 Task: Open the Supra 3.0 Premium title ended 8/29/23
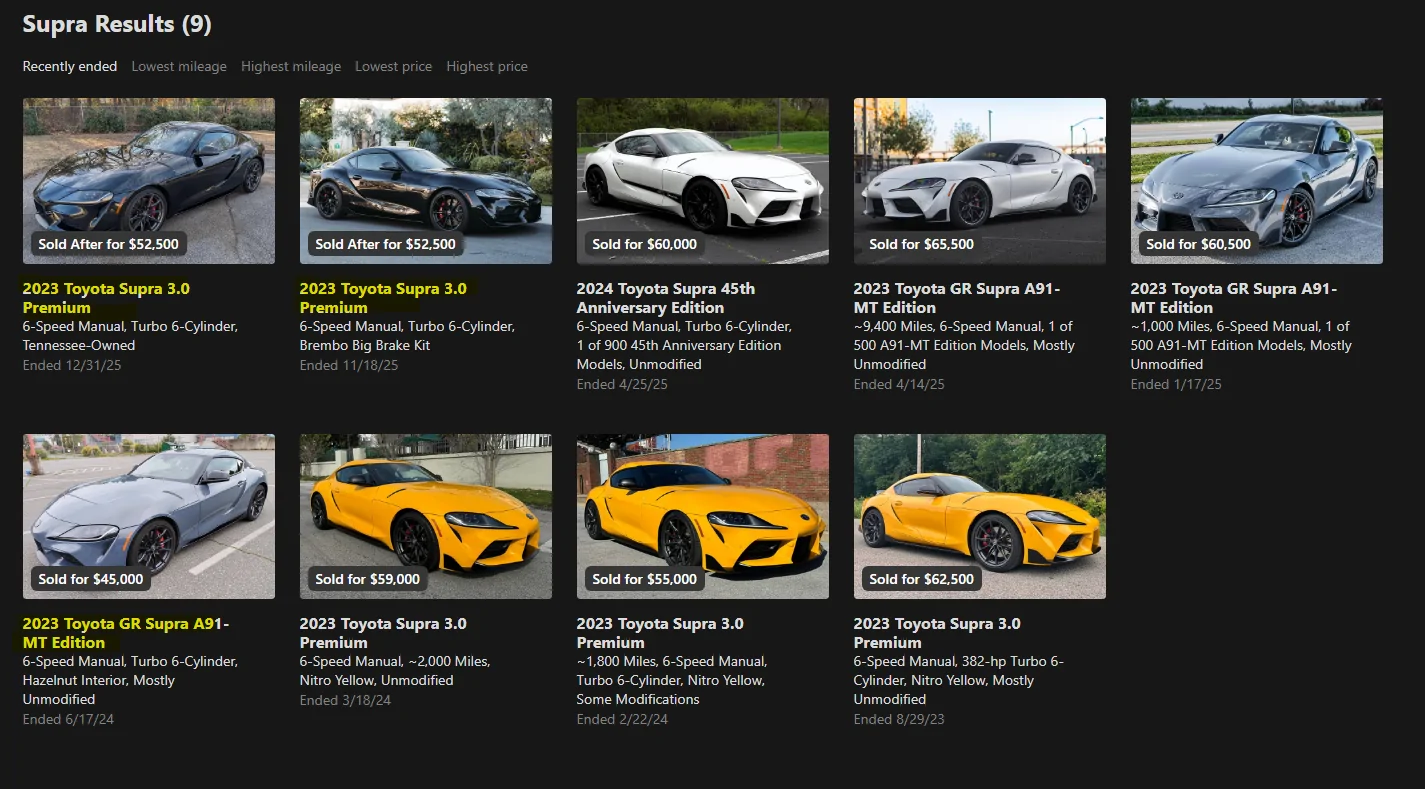[937, 633]
